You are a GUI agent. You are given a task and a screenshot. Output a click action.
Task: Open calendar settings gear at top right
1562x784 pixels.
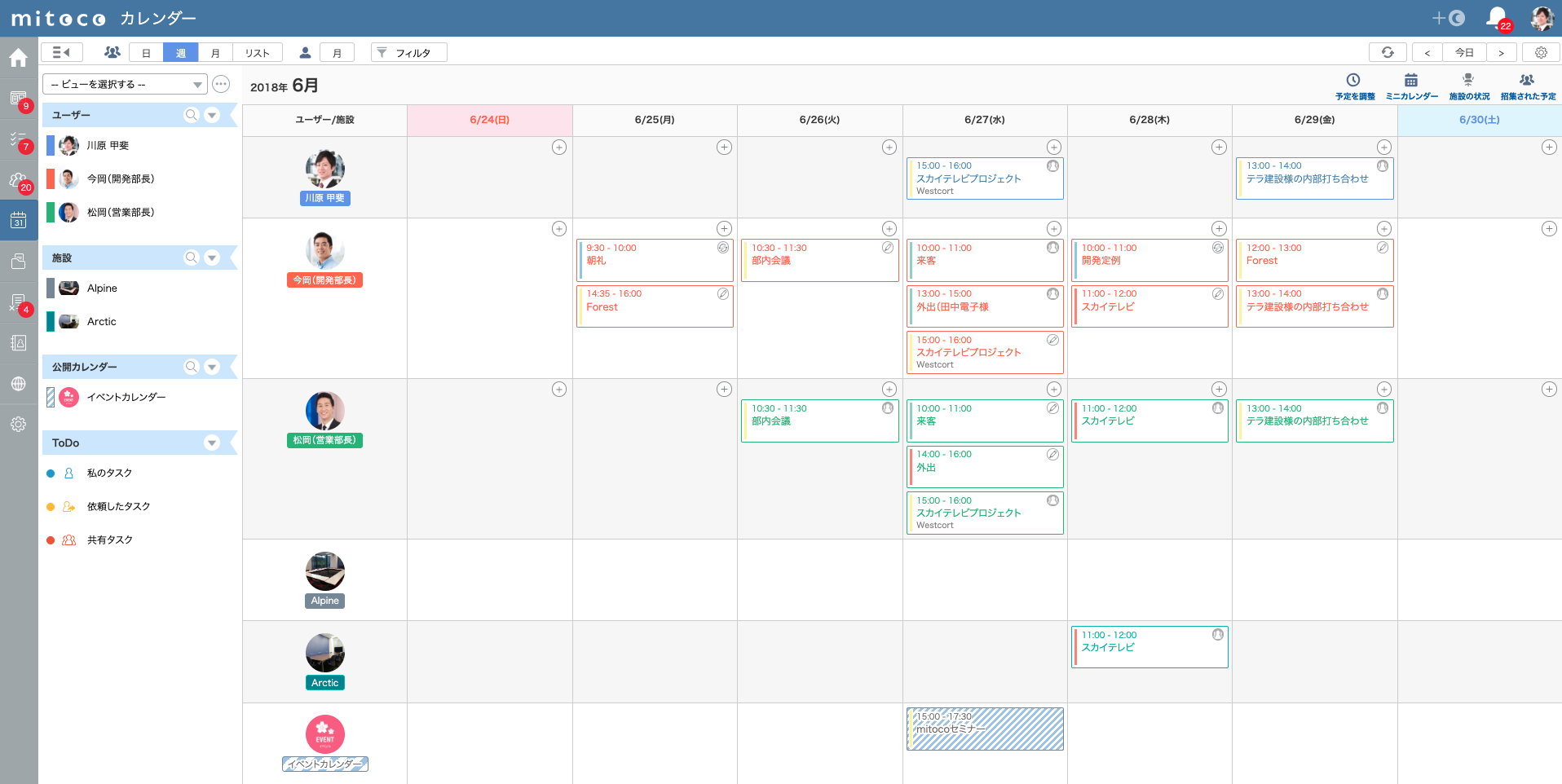pyautogui.click(x=1541, y=52)
